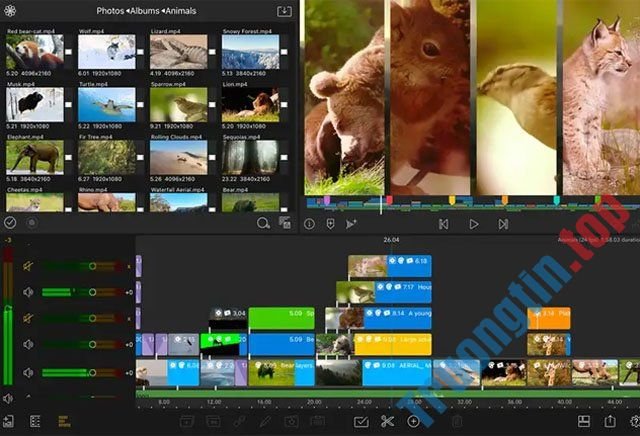Select the Rolling Clouds.mp4 thumbnail
Screen dimensions: 640x436
[x=178, y=157]
